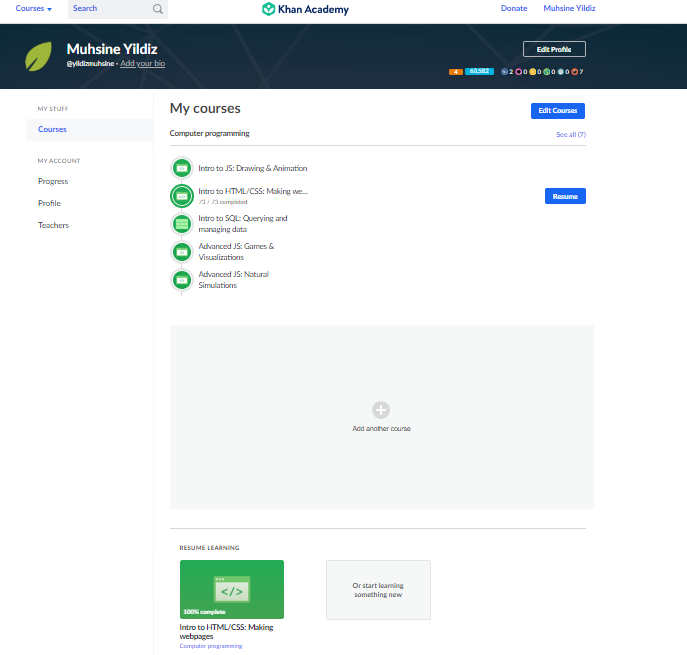
Task: Click the Computer programming section heading
Action: (209, 133)
